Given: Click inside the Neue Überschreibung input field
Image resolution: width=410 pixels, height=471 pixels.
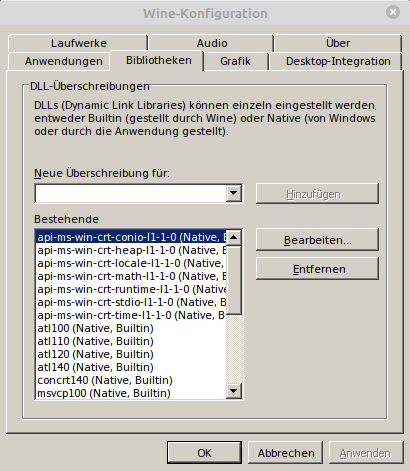Looking at the screenshot, I should point(131,193).
